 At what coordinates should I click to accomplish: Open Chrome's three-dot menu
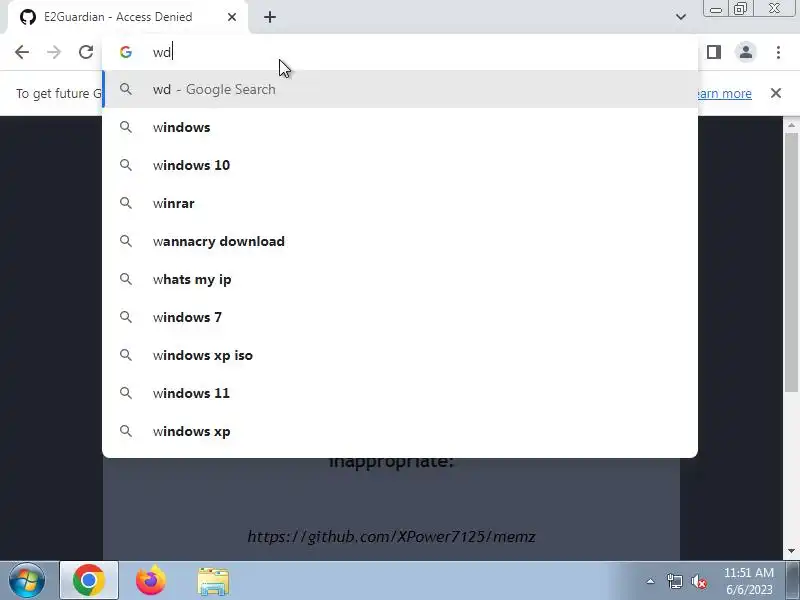(x=778, y=52)
